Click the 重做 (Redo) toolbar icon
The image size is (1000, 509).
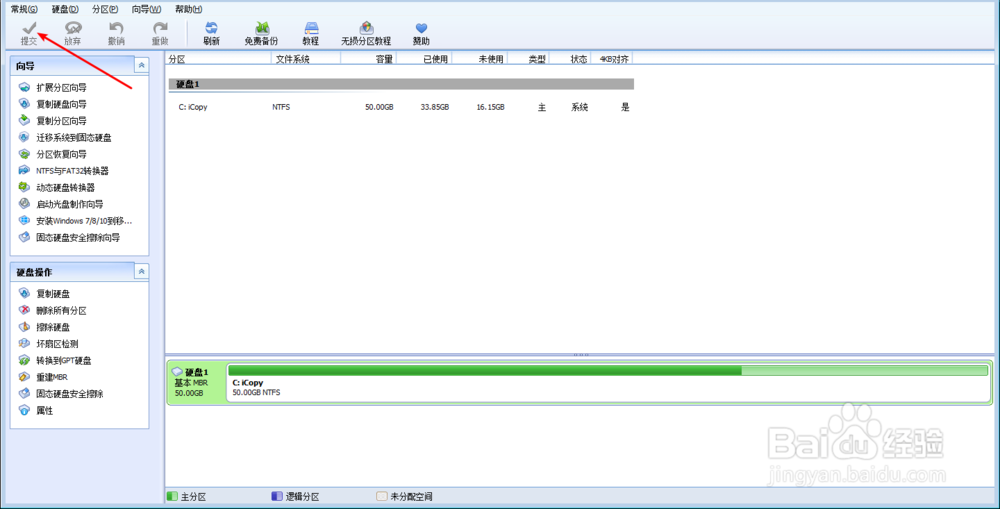click(159, 34)
